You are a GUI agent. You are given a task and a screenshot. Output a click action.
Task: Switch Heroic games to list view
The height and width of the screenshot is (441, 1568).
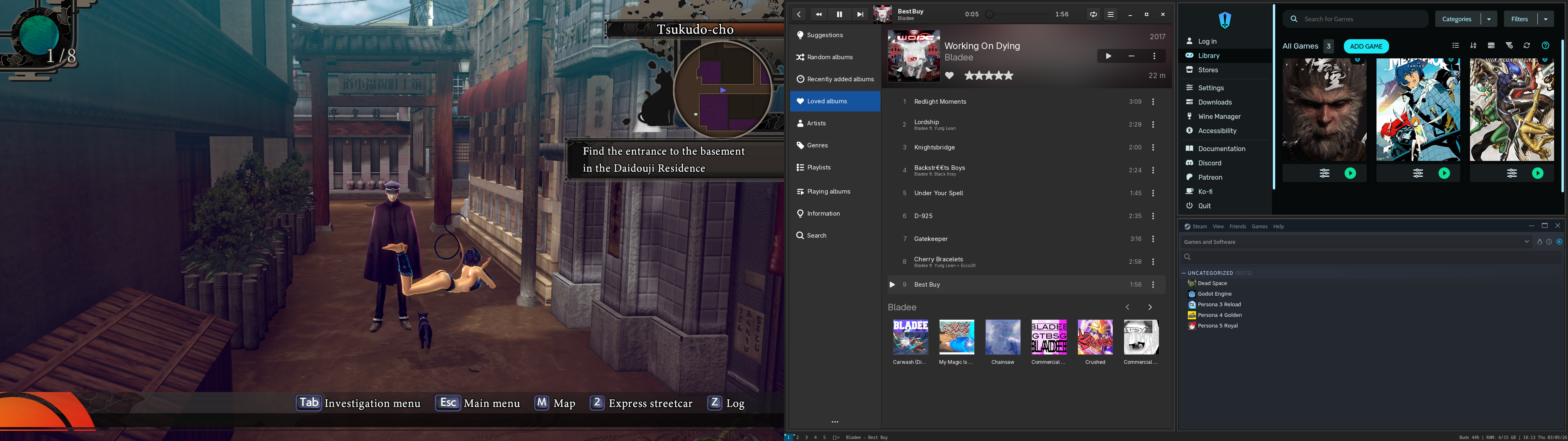(x=1455, y=46)
